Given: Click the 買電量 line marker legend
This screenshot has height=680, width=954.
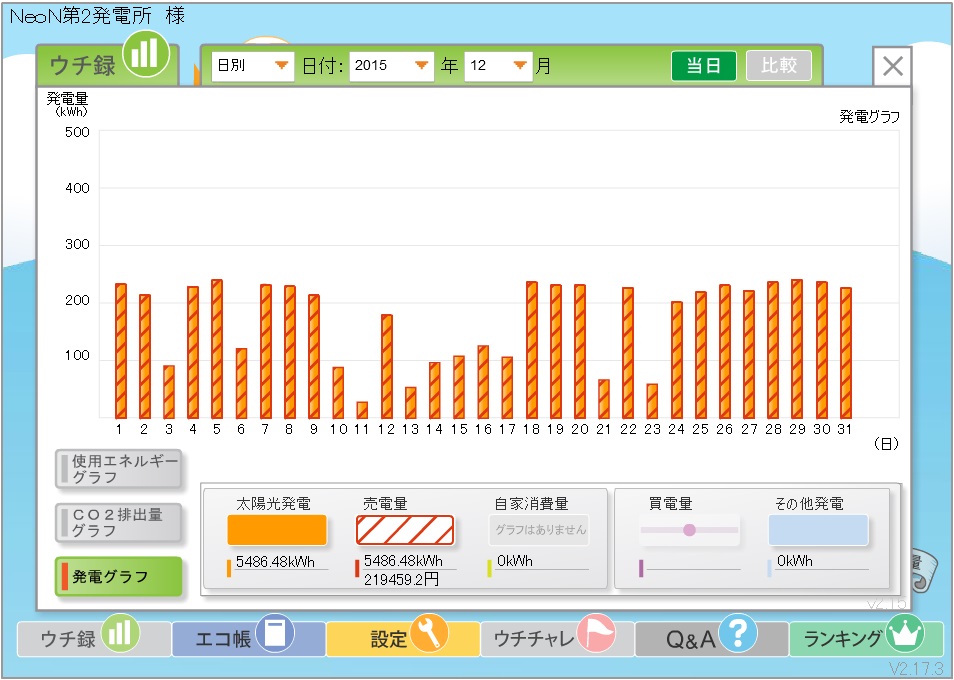Looking at the screenshot, I should [689, 530].
